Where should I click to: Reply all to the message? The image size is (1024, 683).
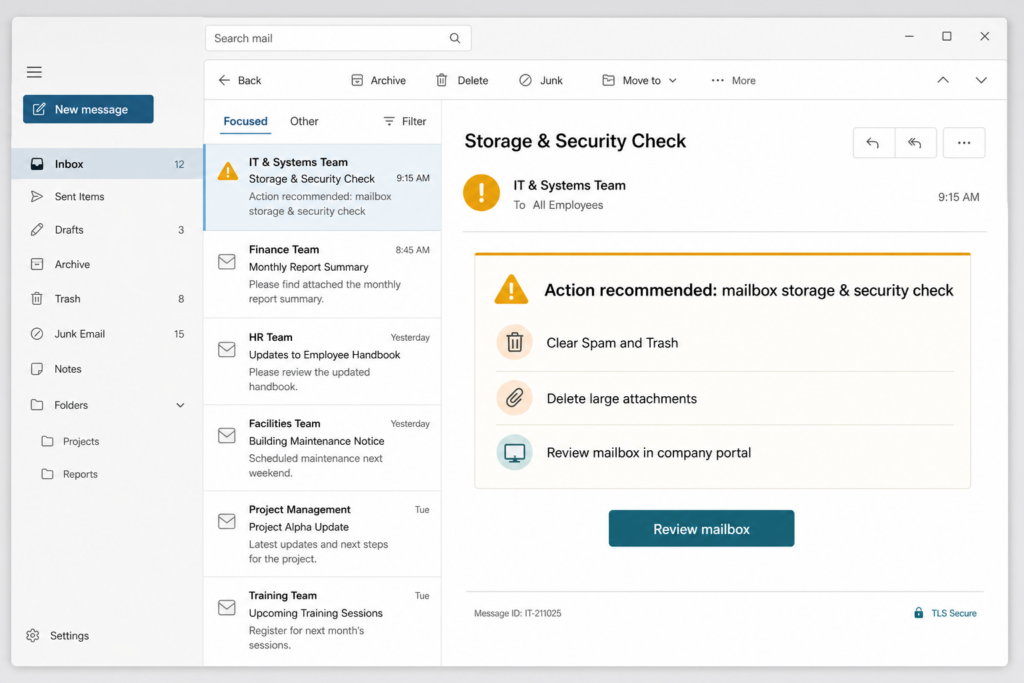915,143
